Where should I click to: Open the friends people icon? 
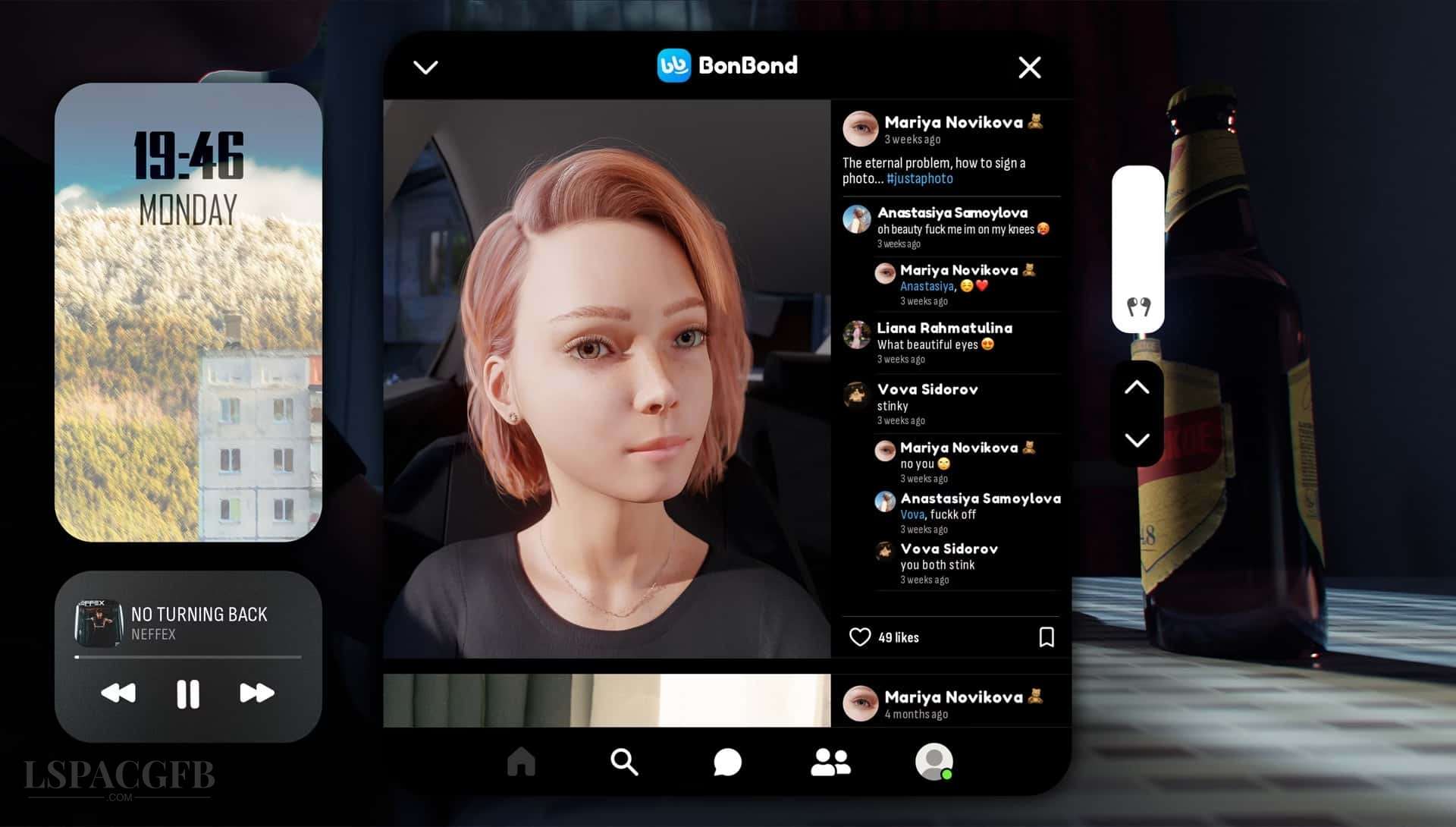[x=830, y=762]
